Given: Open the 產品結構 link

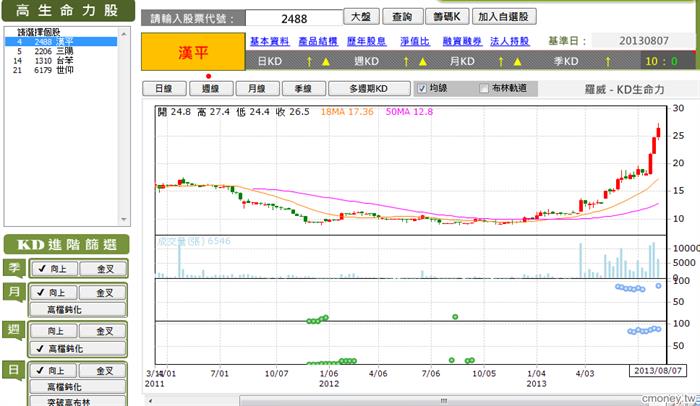Looking at the screenshot, I should click(x=318, y=41).
